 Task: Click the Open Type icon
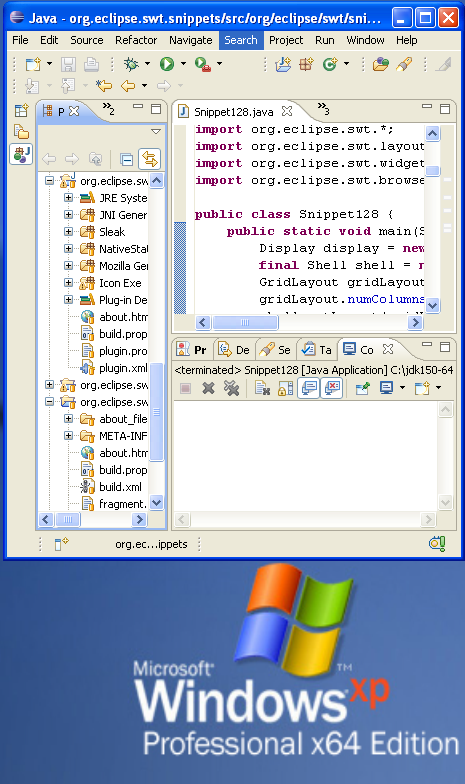380,64
